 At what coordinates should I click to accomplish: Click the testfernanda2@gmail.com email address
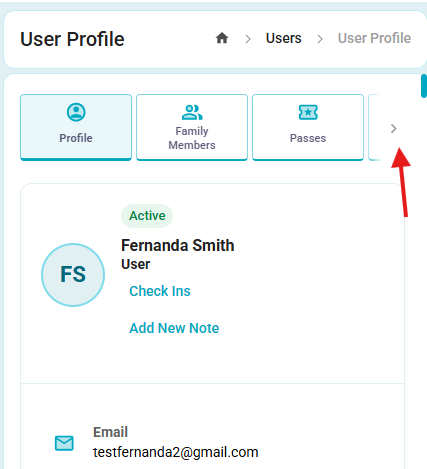click(x=176, y=452)
